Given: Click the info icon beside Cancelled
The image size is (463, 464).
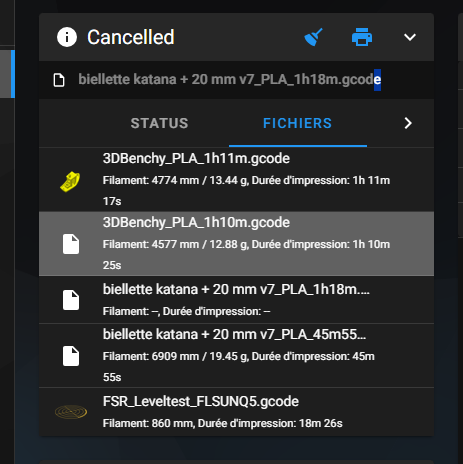Looking at the screenshot, I should 67,37.
